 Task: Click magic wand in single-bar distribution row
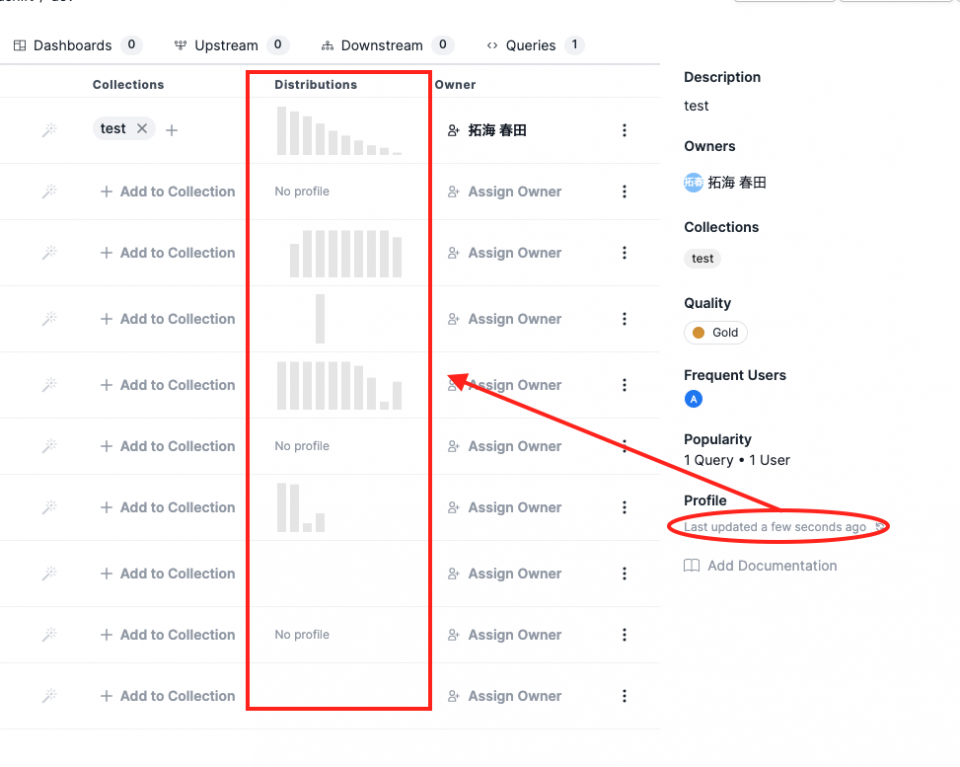[49, 318]
